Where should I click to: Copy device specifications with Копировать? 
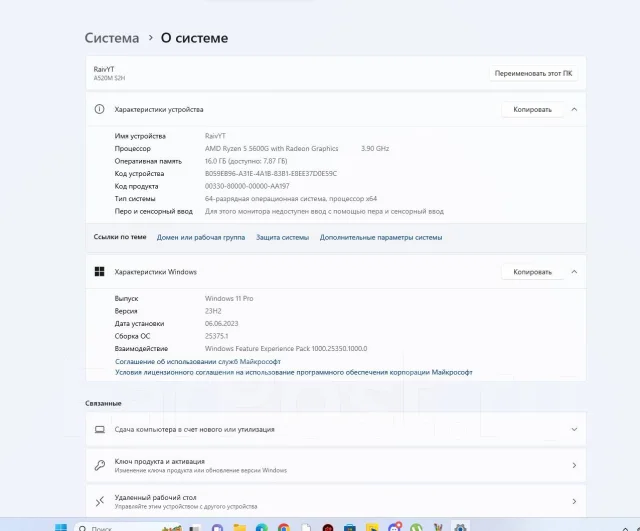coord(532,109)
